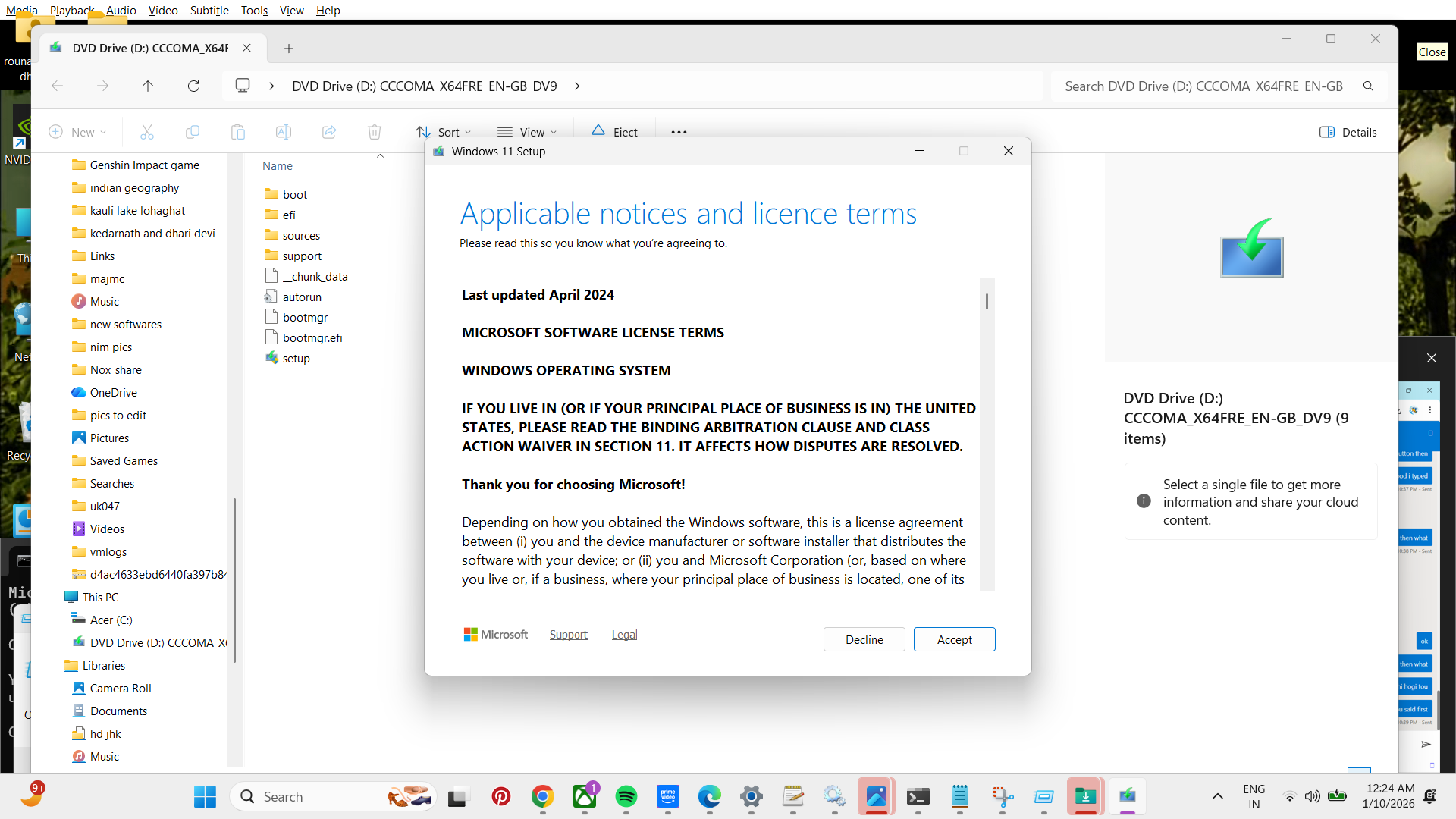Open the Support link in Setup dialog

click(568, 635)
